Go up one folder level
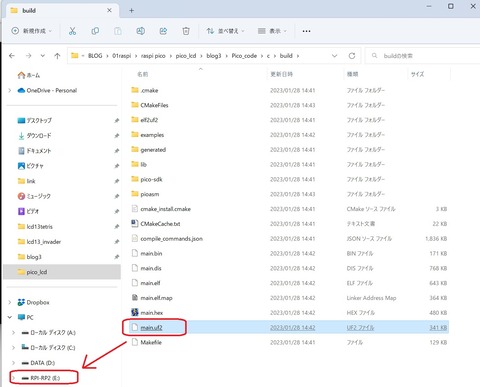Screen dimensions: 480x387 [57, 56]
